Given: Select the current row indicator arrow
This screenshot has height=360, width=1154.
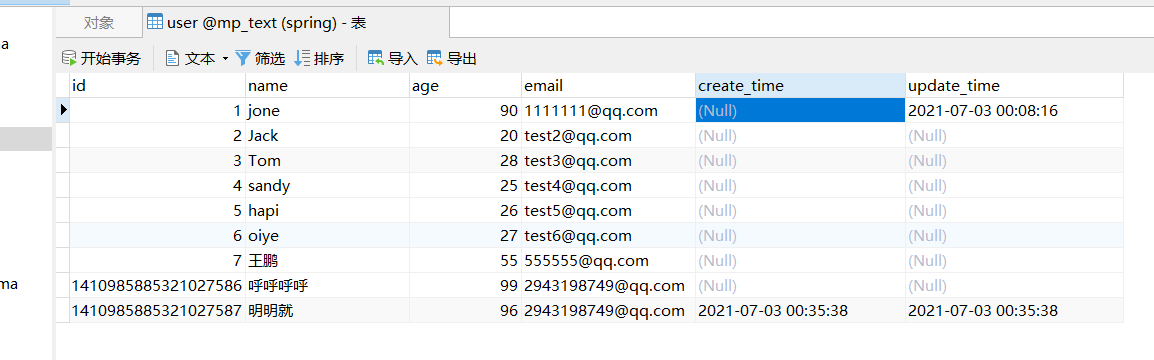Looking at the screenshot, I should click(63, 110).
